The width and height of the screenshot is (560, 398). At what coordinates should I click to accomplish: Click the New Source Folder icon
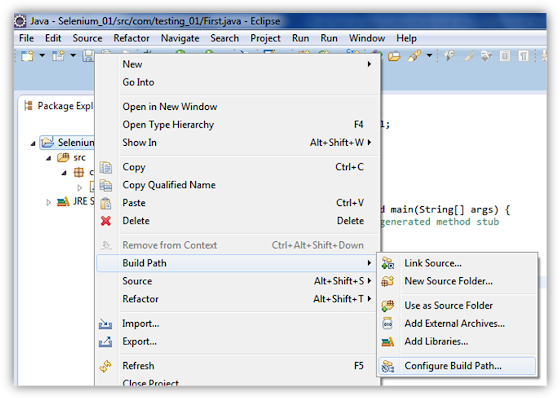(388, 281)
